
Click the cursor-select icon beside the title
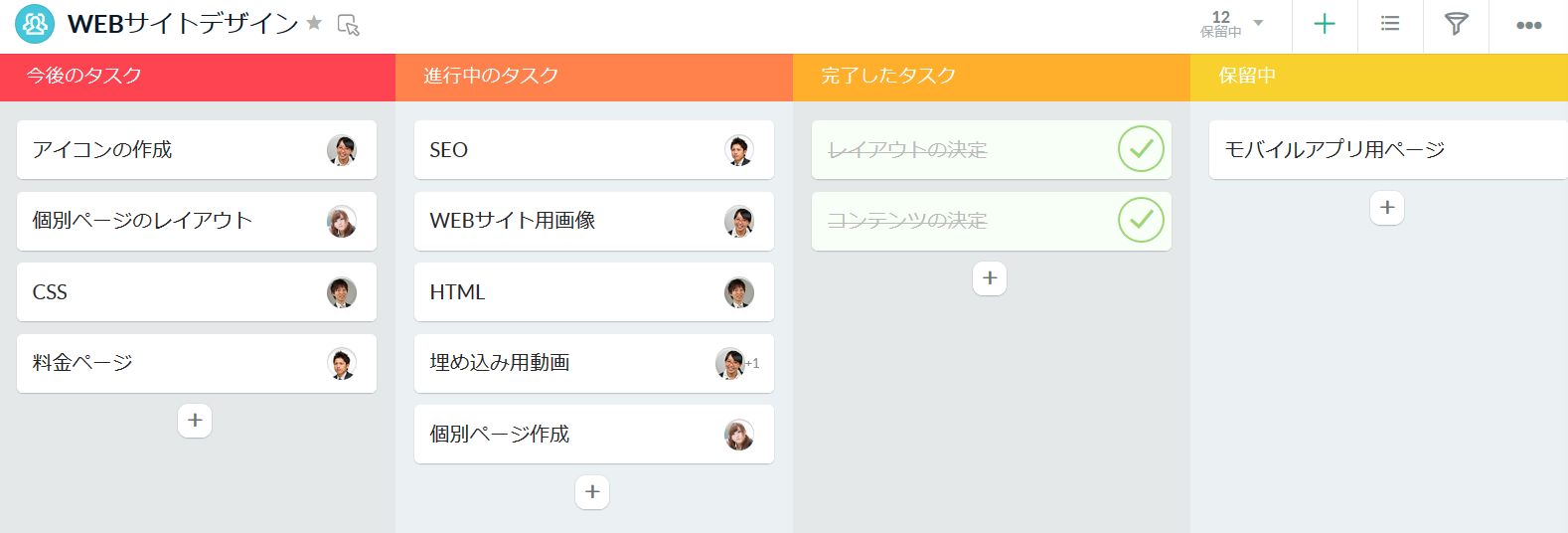[x=348, y=25]
